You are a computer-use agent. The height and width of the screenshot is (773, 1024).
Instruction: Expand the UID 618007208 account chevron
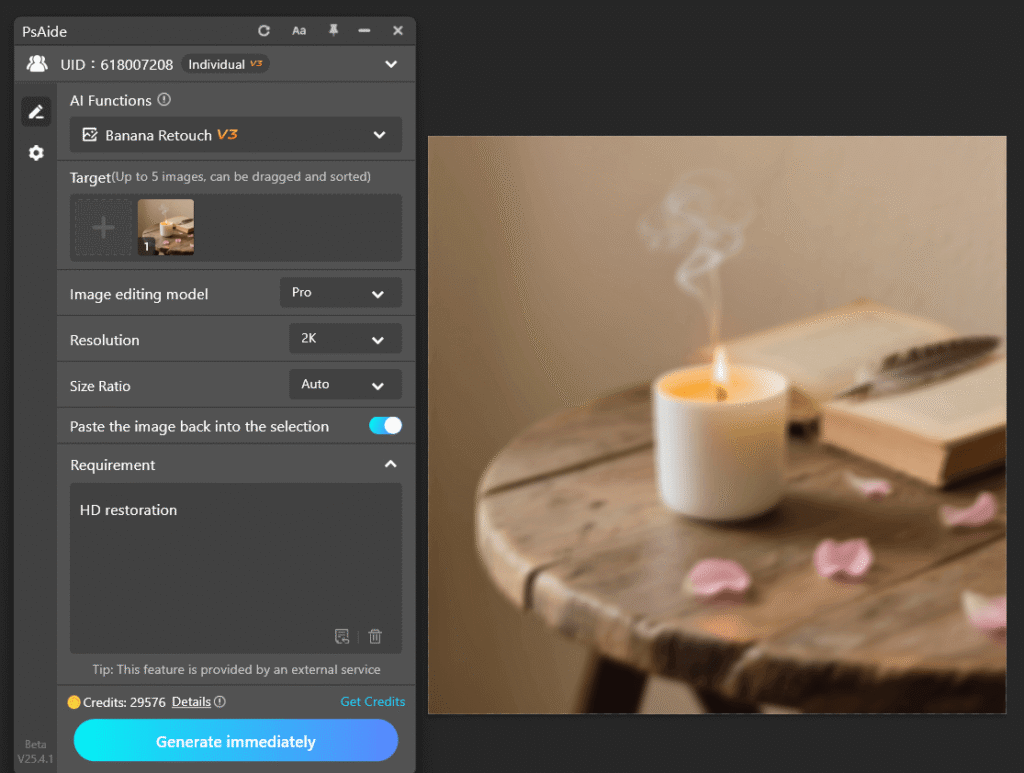coord(392,63)
